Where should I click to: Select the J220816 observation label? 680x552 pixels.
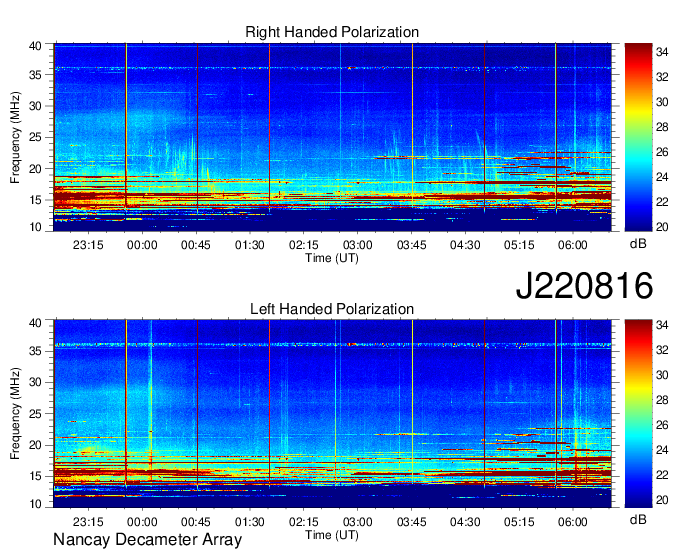584,285
